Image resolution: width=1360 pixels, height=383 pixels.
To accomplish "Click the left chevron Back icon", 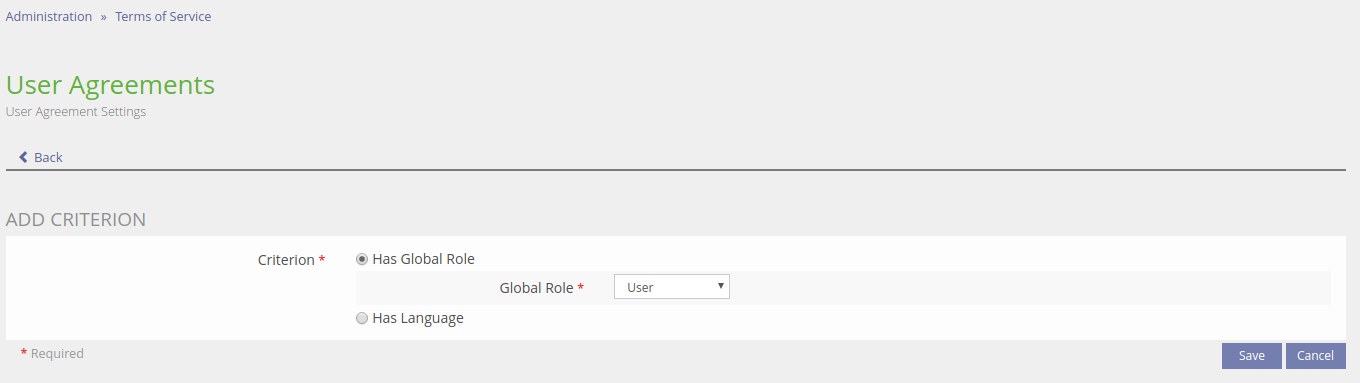I will point(23,157).
